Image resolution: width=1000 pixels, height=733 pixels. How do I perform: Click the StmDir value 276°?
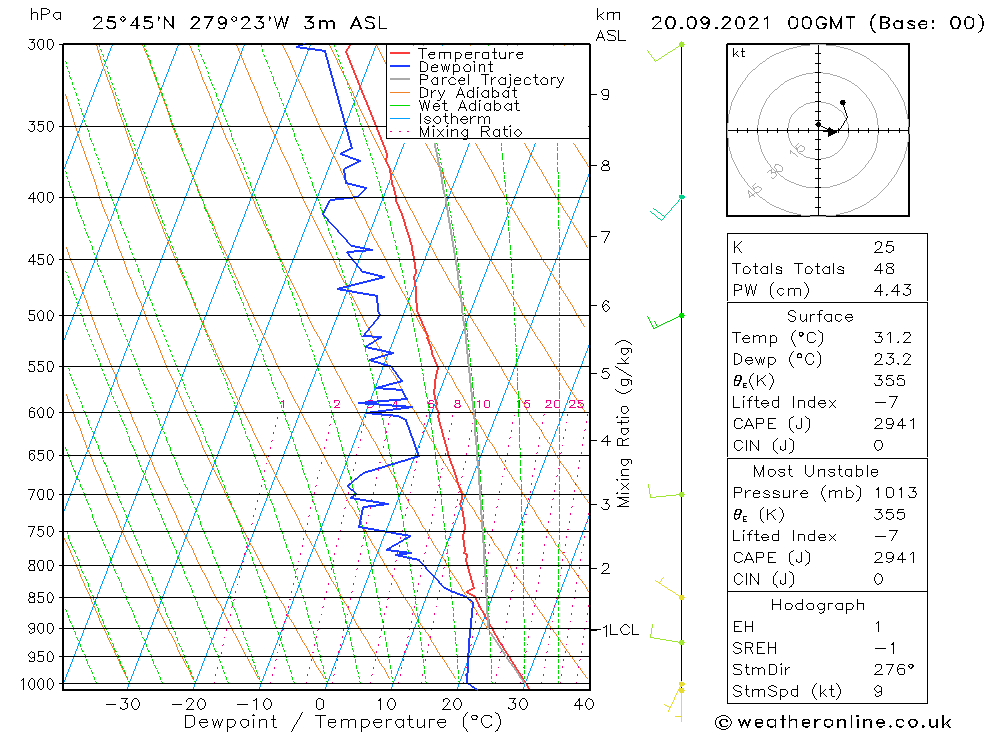click(x=894, y=670)
